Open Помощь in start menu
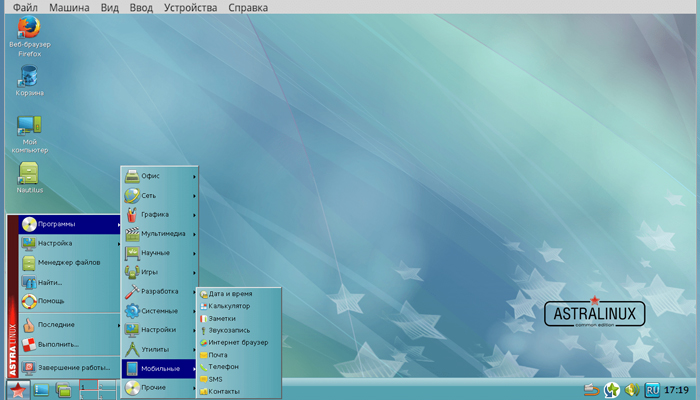The width and height of the screenshot is (700, 400). 70,301
